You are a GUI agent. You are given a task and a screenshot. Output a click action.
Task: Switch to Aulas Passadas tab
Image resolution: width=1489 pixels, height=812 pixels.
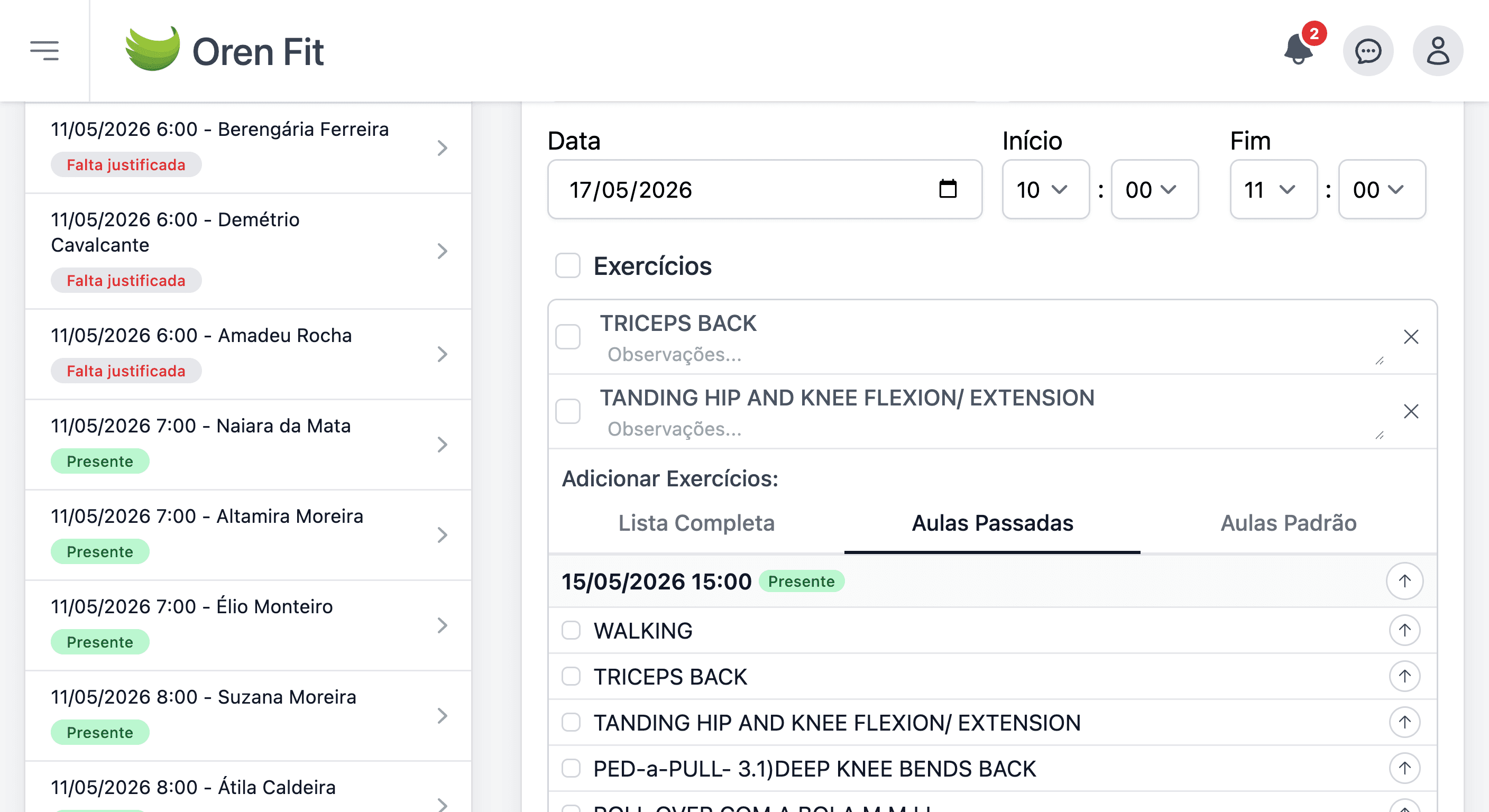[x=992, y=522]
